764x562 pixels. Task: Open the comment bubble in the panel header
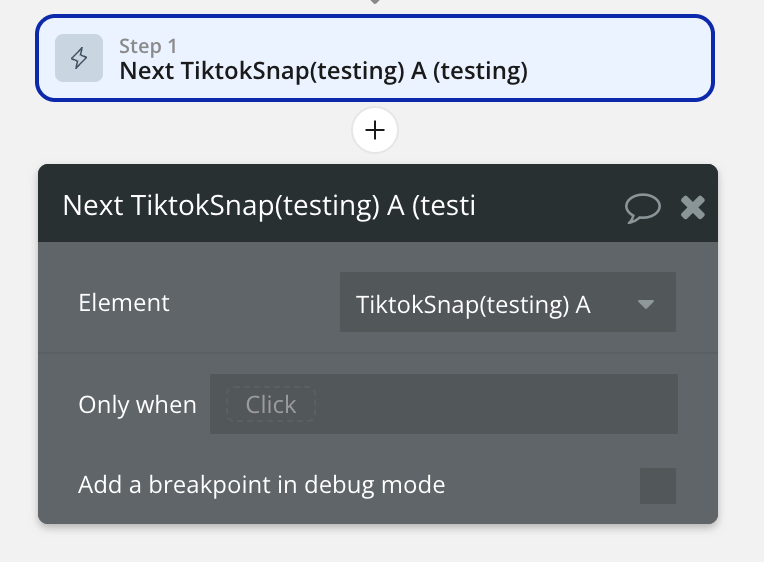(x=642, y=207)
